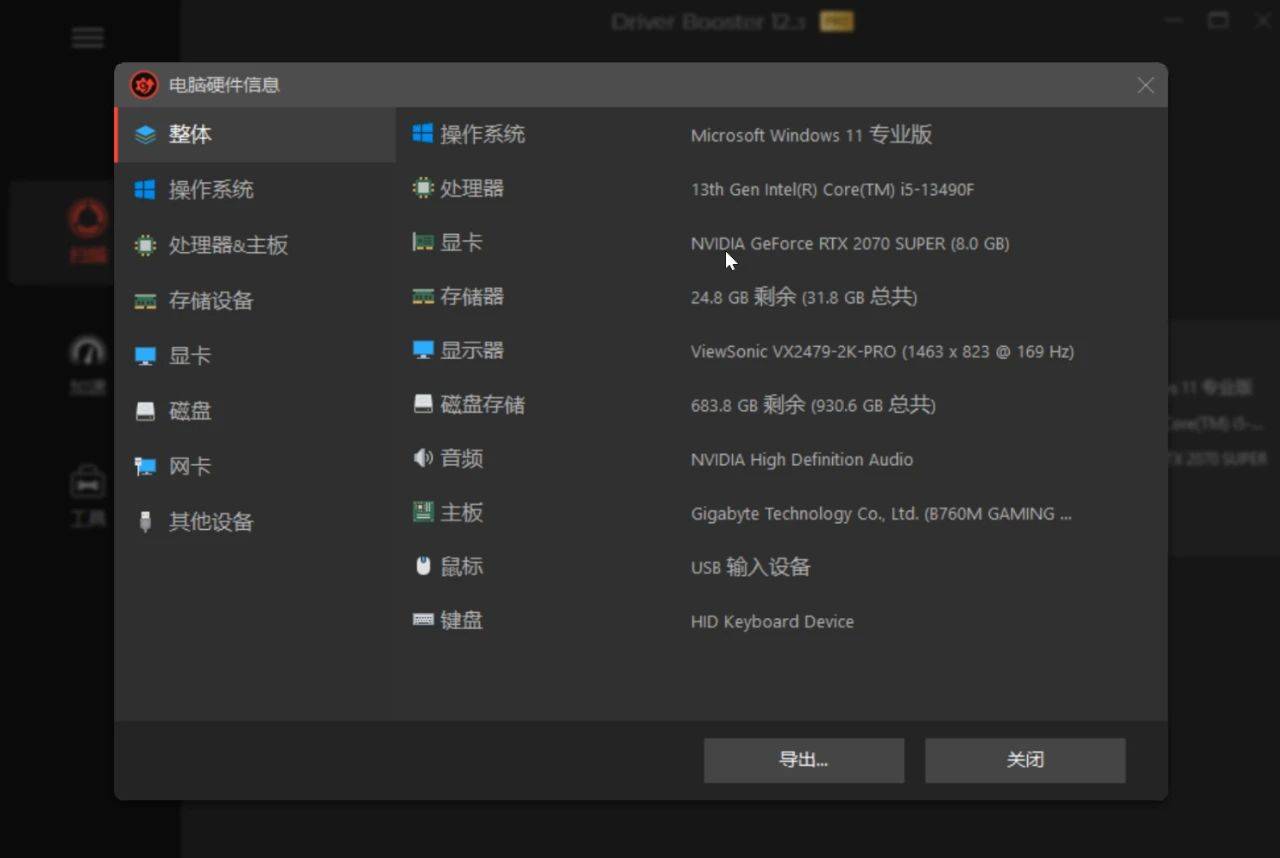Click the 电脑硬件信息 dialog title text
Viewport: 1280px width, 858px height.
point(224,85)
